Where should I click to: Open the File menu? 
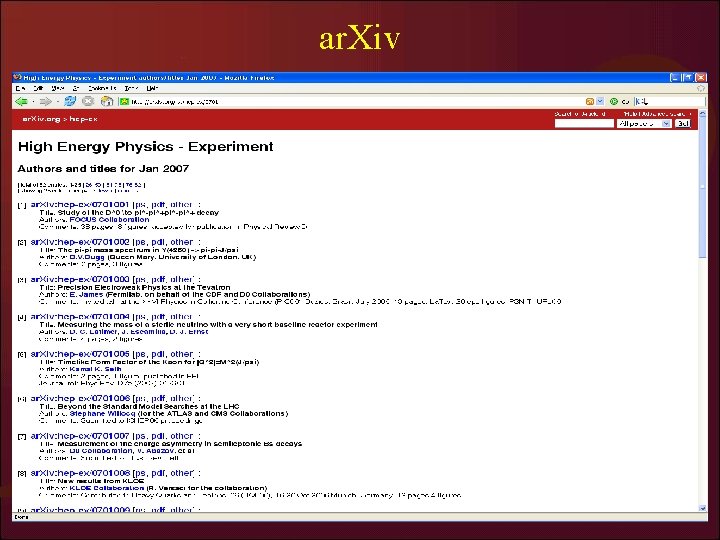(x=20, y=88)
